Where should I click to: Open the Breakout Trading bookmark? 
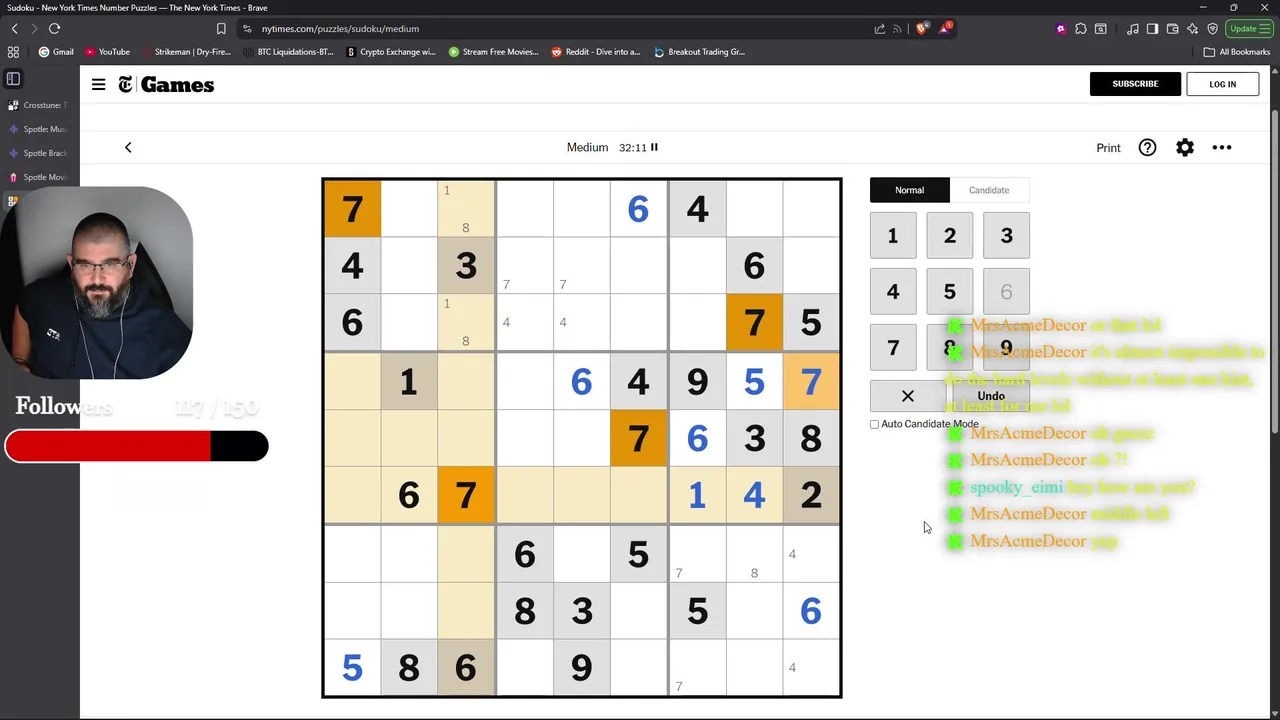[x=699, y=52]
